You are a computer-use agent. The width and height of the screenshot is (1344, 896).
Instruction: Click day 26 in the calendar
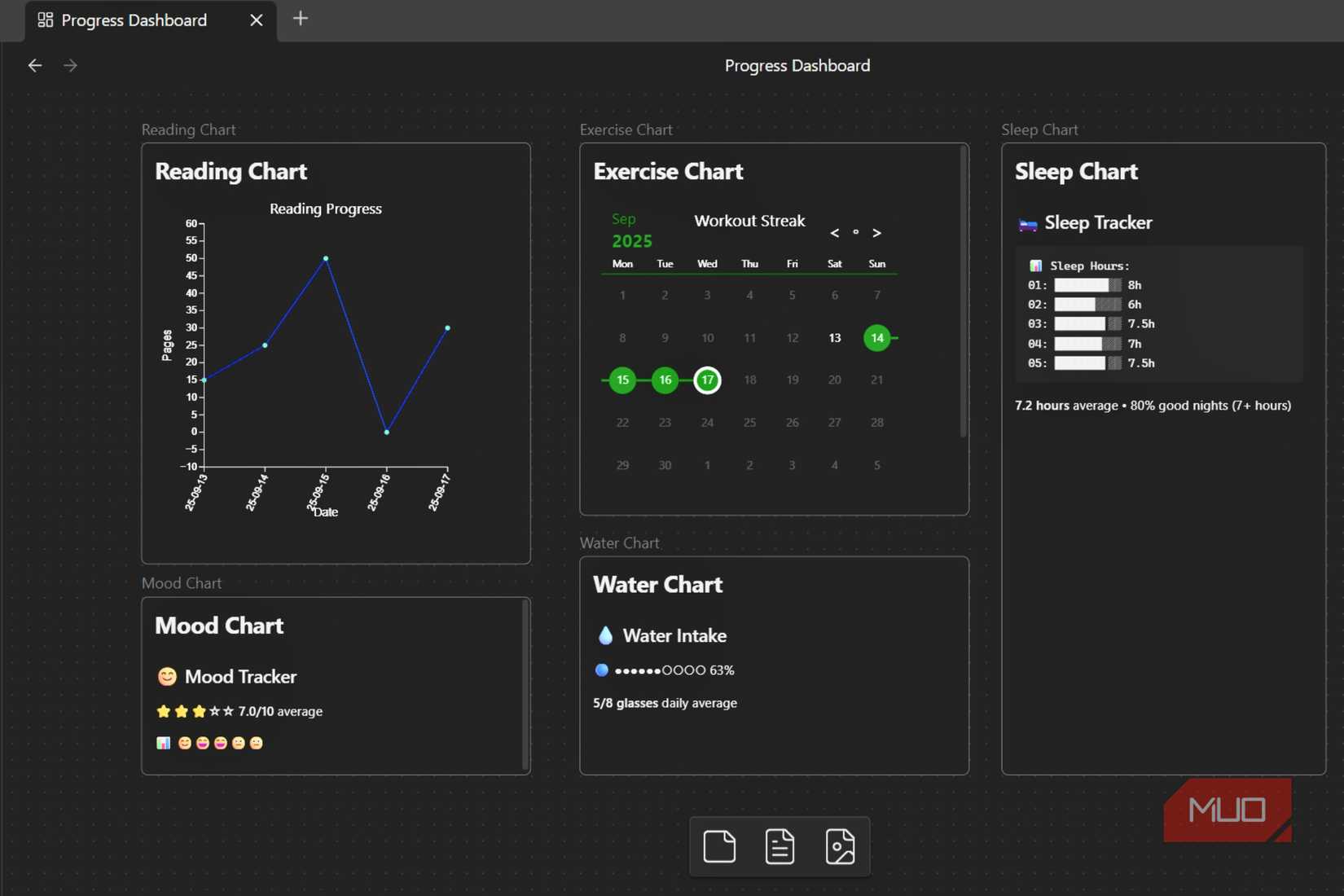point(792,423)
